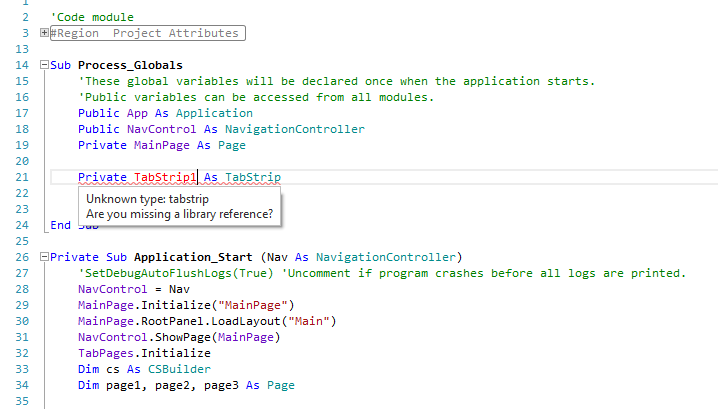Image resolution: width=718 pixels, height=409 pixels.
Task: Click line number 26 in gutter
Action: pos(22,257)
